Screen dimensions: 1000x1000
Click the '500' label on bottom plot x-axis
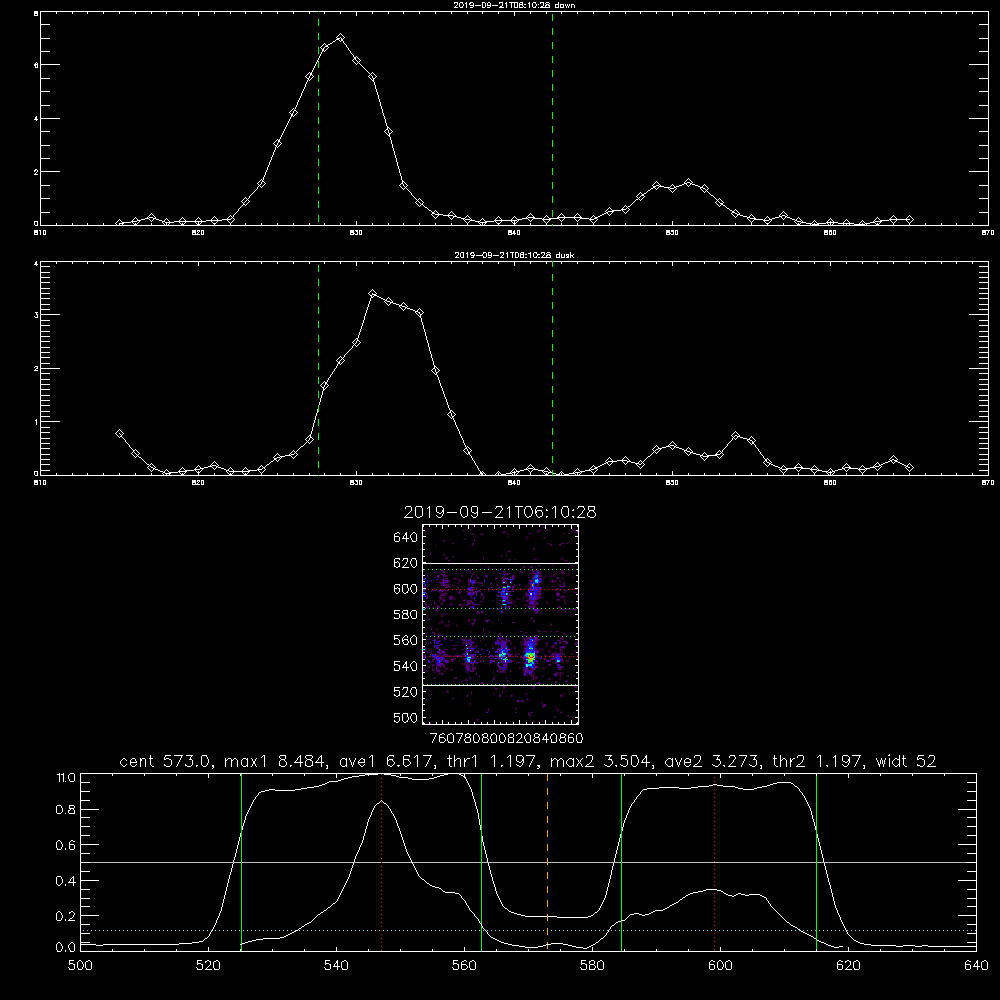coord(80,966)
